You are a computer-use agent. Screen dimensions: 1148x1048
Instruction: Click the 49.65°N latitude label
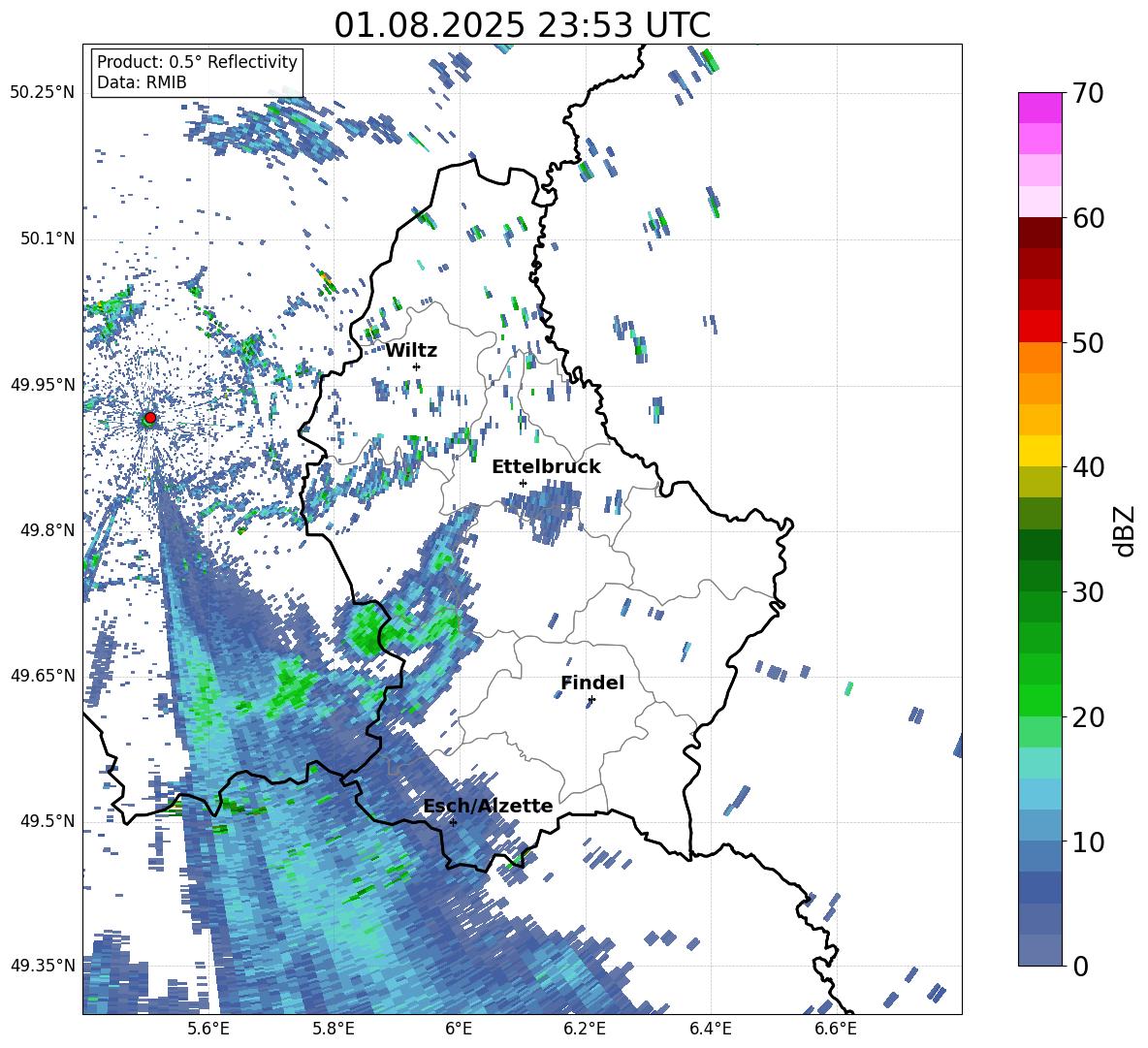[43, 676]
